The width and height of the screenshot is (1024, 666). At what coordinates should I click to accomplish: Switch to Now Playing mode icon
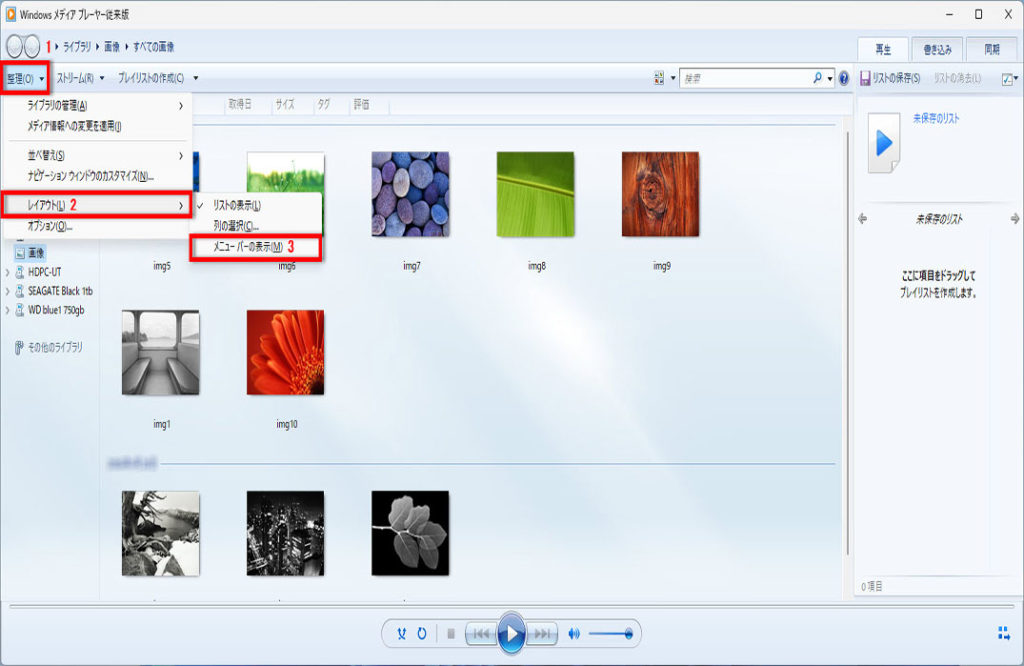(x=1003, y=632)
